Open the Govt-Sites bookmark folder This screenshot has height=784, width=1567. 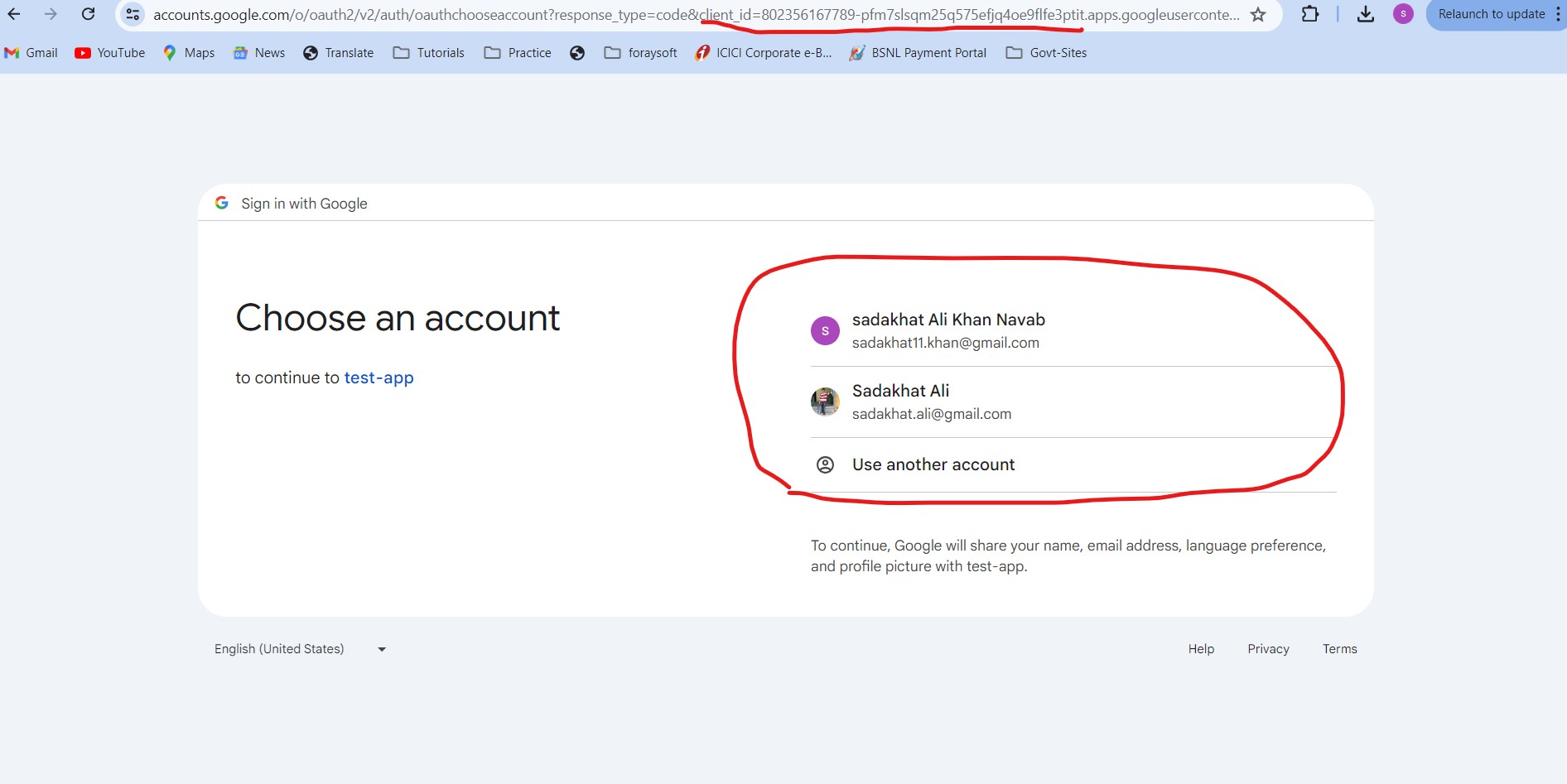(1046, 53)
